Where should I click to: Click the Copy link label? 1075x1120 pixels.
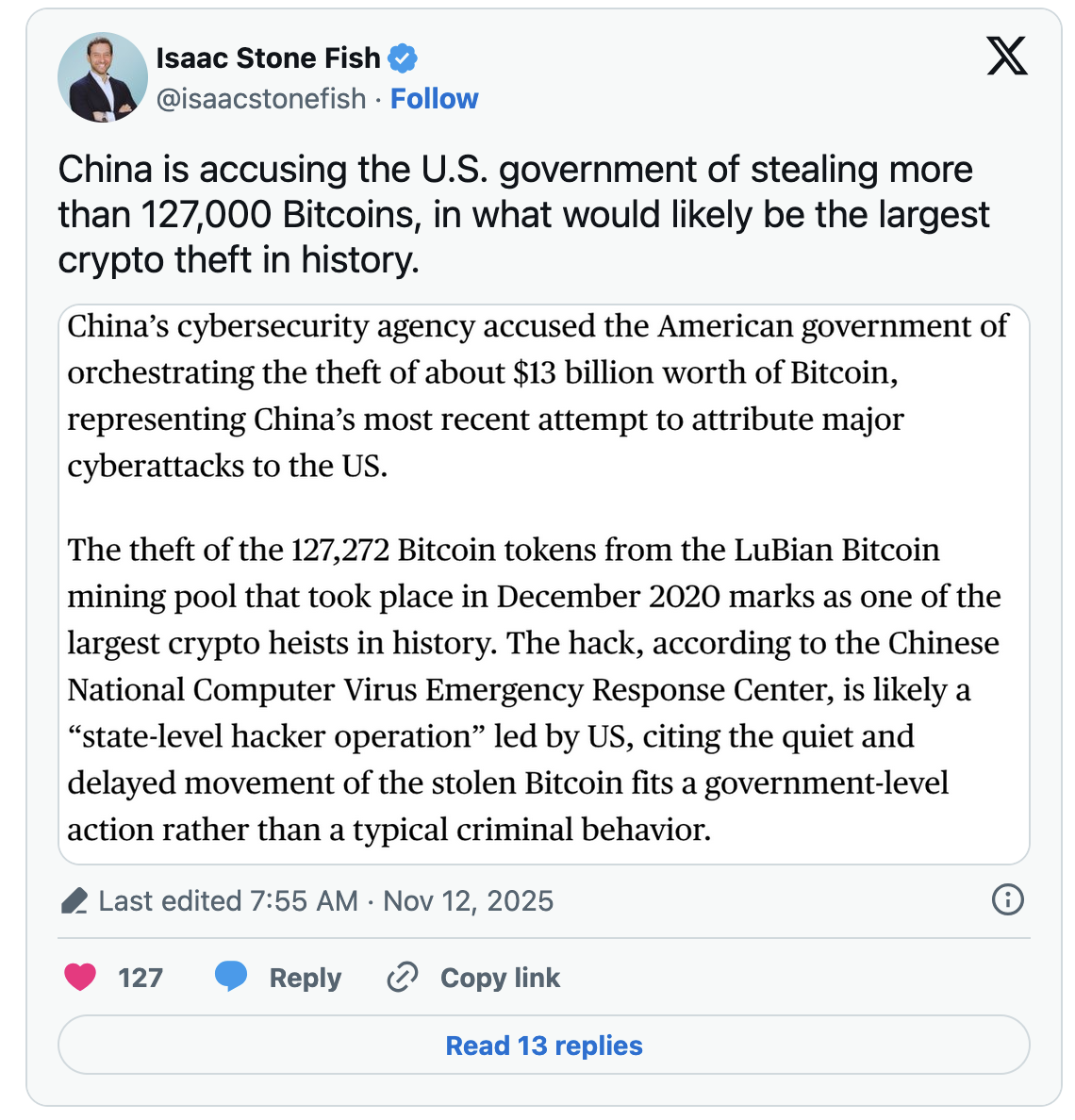click(x=500, y=978)
